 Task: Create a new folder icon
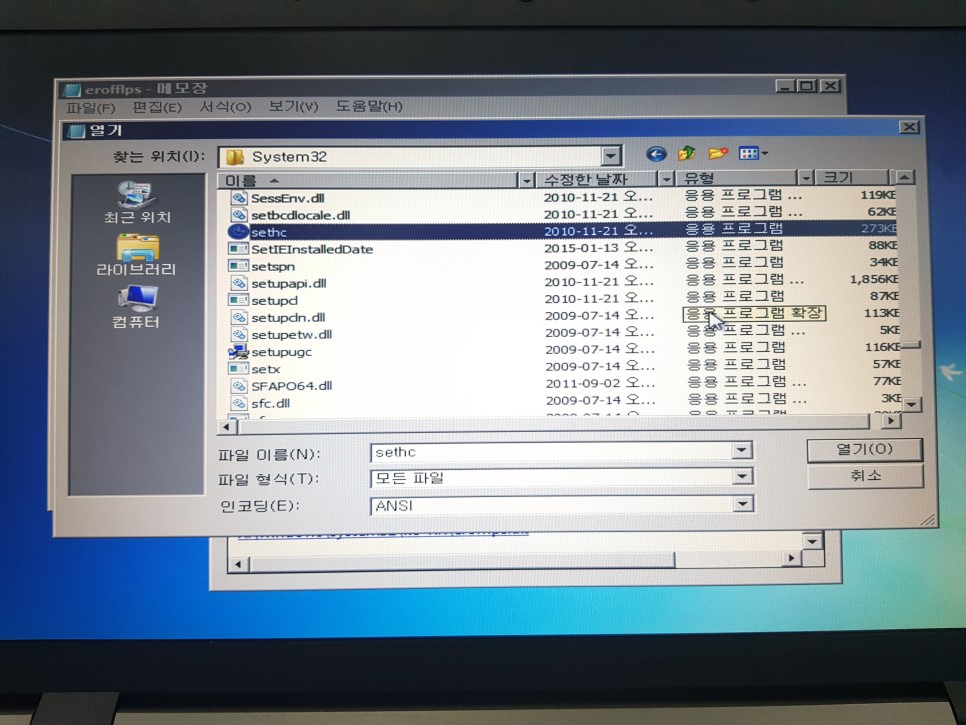pos(718,153)
